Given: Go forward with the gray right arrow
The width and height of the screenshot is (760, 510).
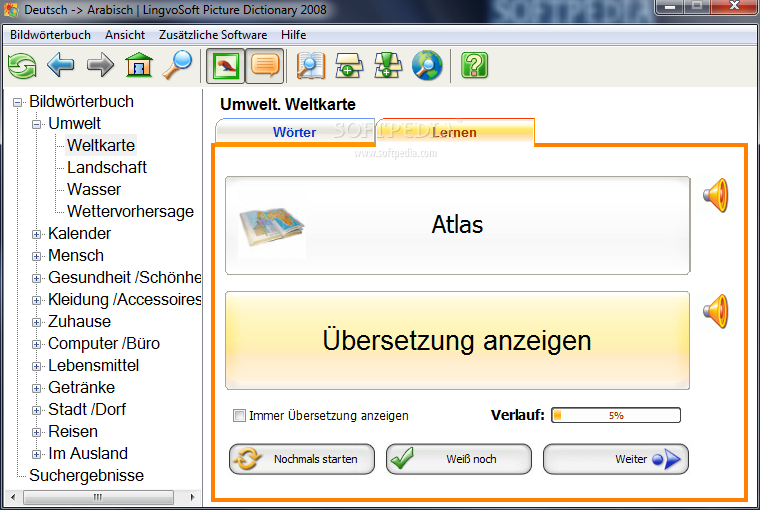Looking at the screenshot, I should pyautogui.click(x=100, y=65).
